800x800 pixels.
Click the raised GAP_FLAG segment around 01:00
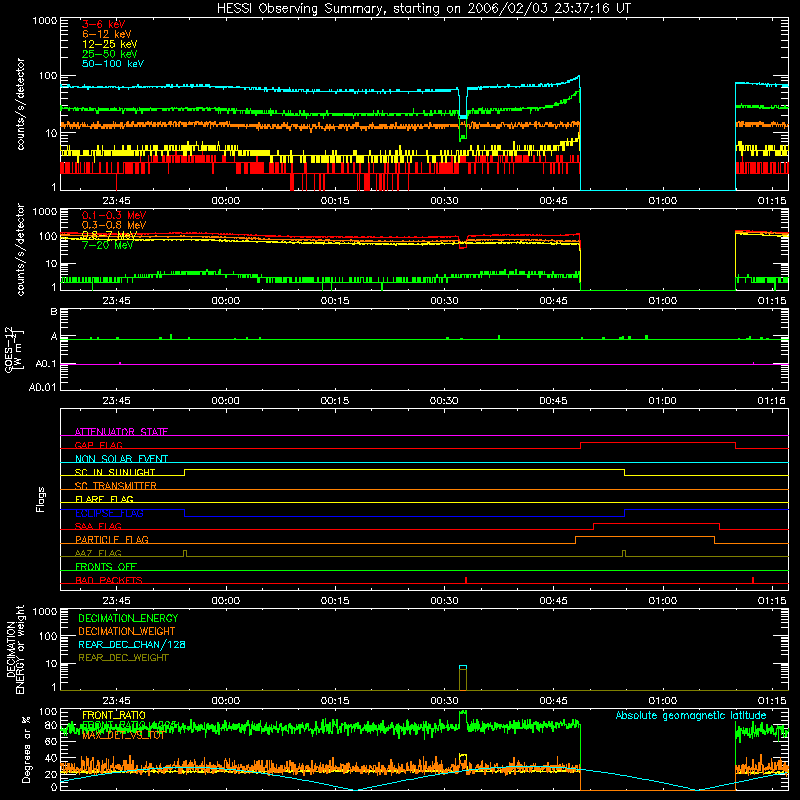[x=658, y=443]
